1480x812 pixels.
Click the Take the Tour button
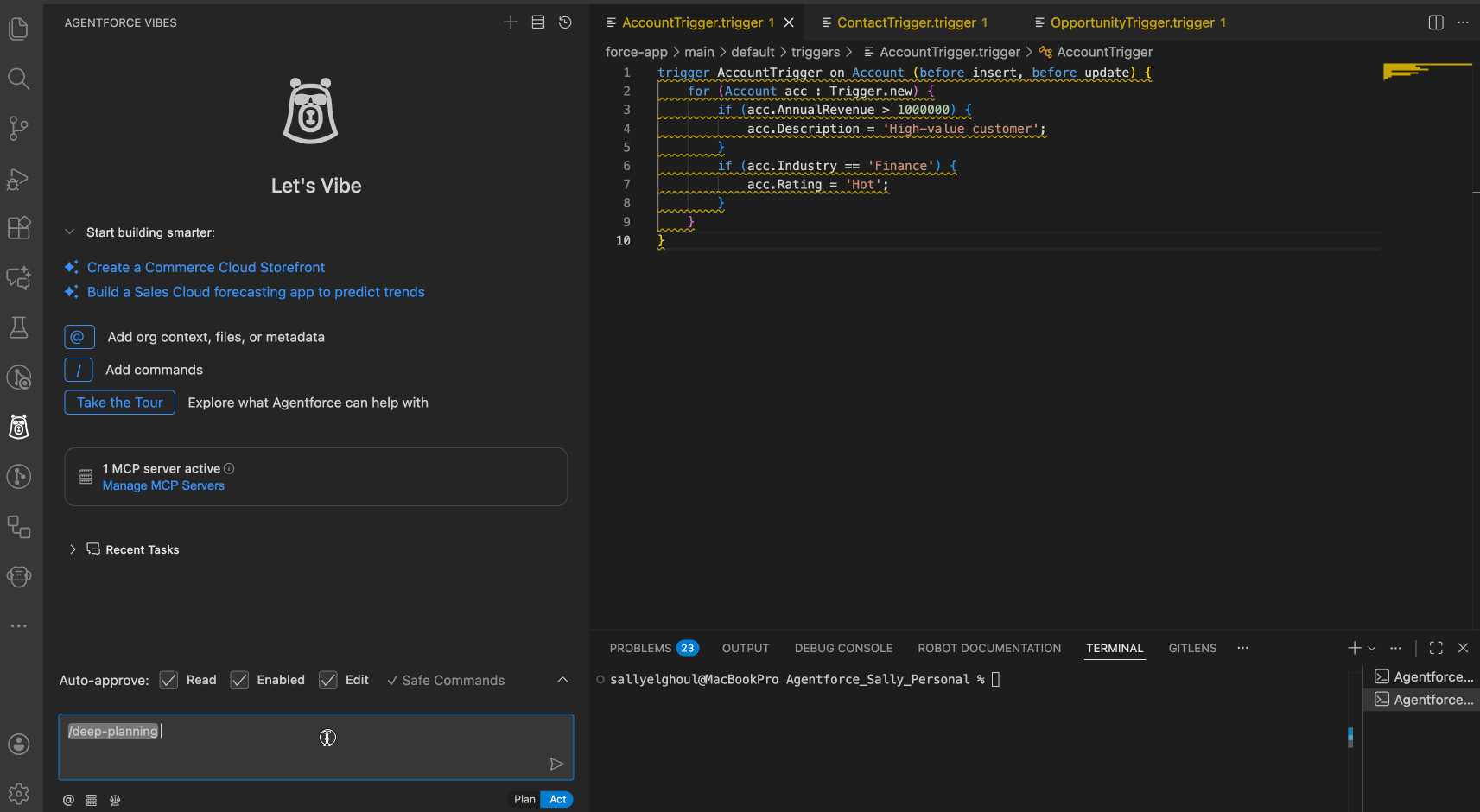coord(119,402)
